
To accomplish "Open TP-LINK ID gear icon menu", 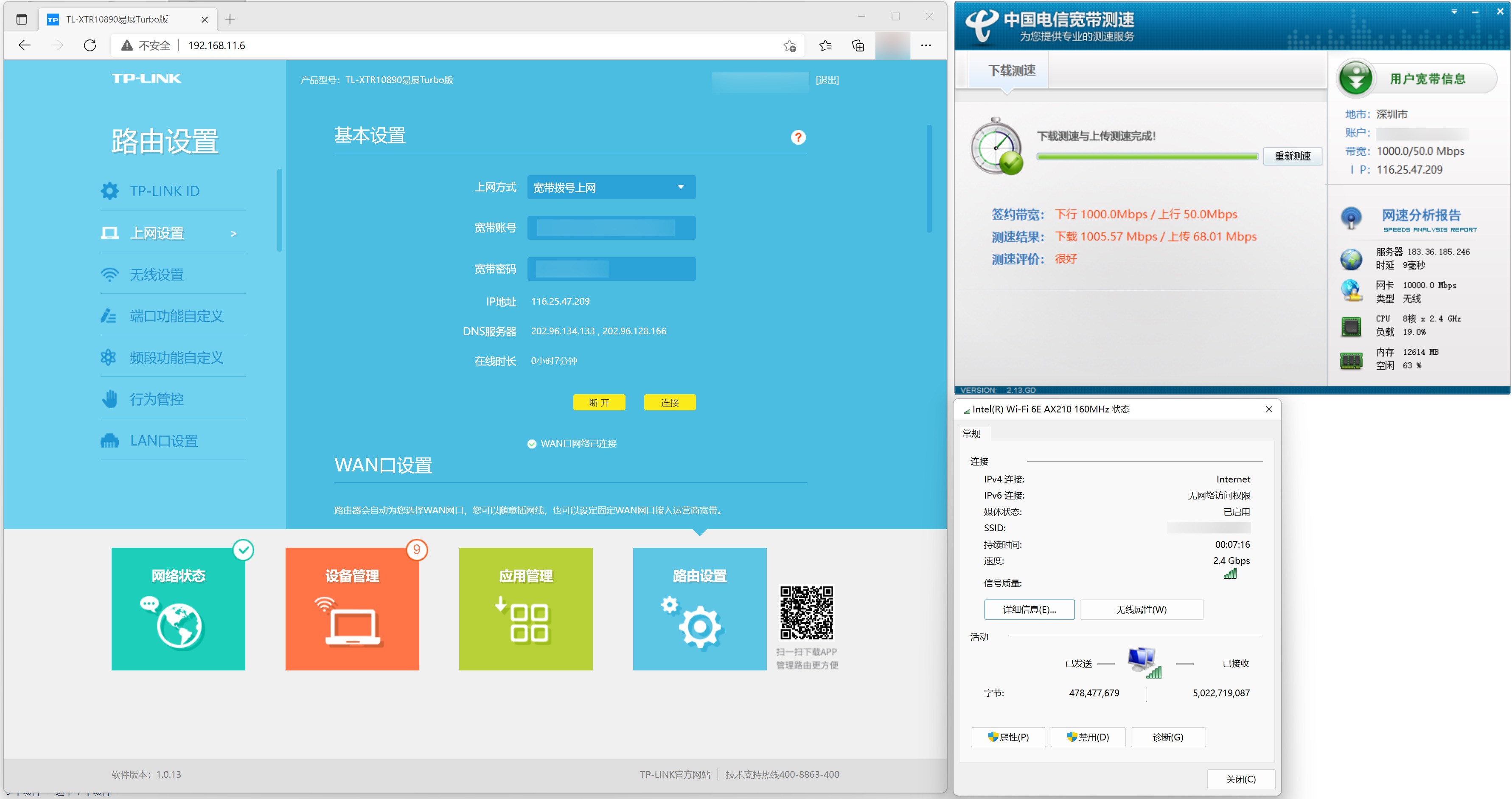I will tap(110, 191).
